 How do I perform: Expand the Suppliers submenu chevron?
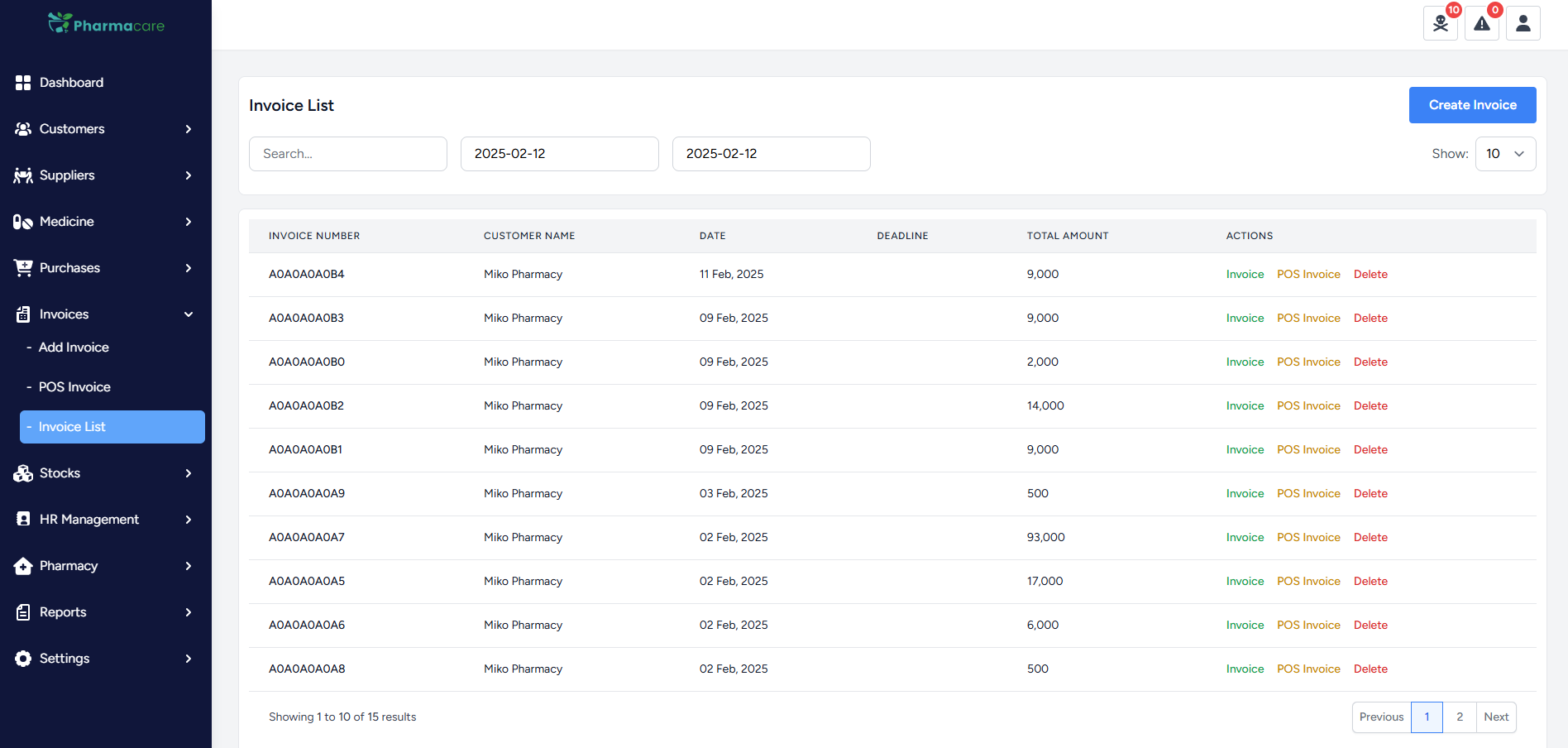pyautogui.click(x=189, y=175)
